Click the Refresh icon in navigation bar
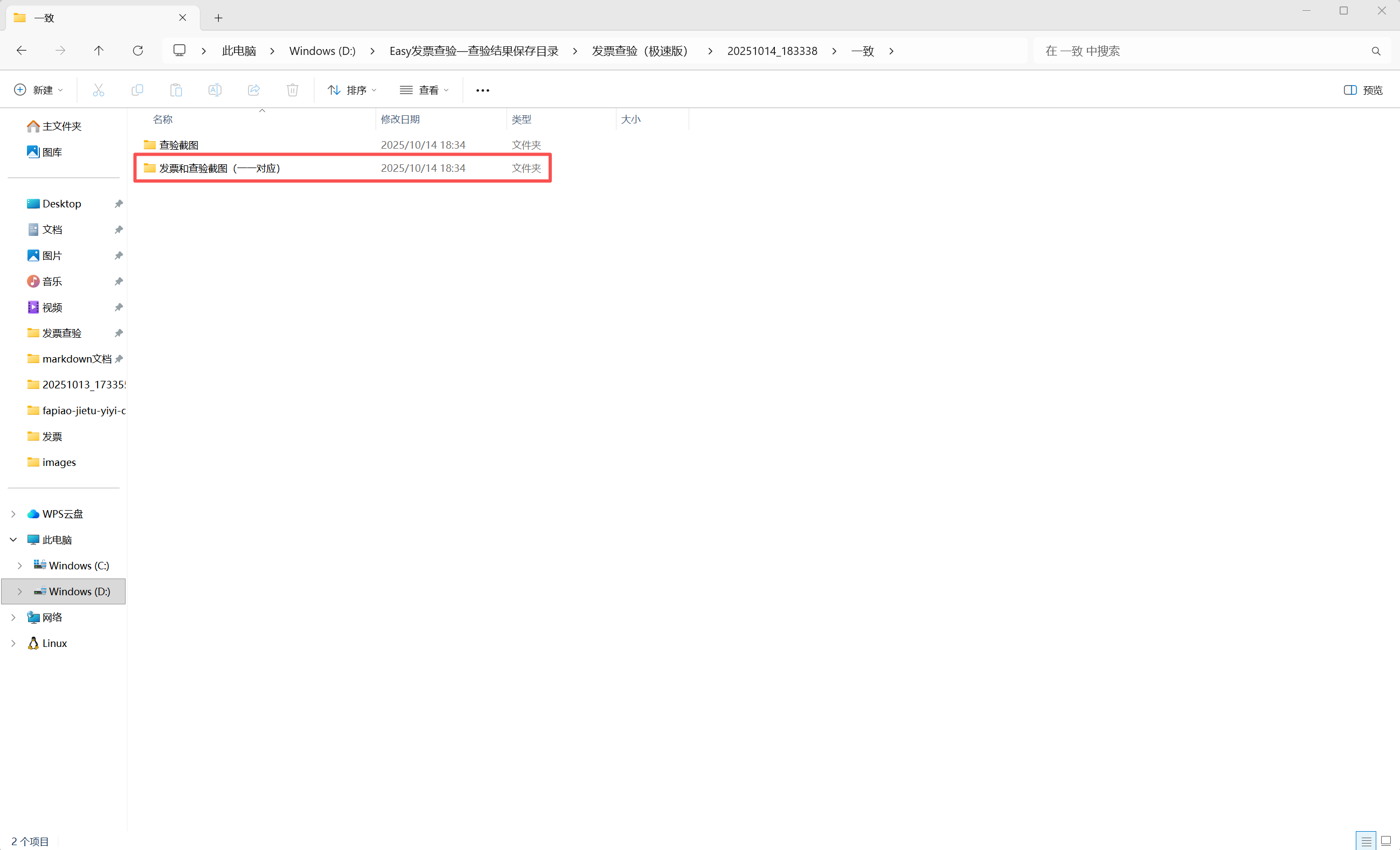1400x850 pixels. coord(137,51)
